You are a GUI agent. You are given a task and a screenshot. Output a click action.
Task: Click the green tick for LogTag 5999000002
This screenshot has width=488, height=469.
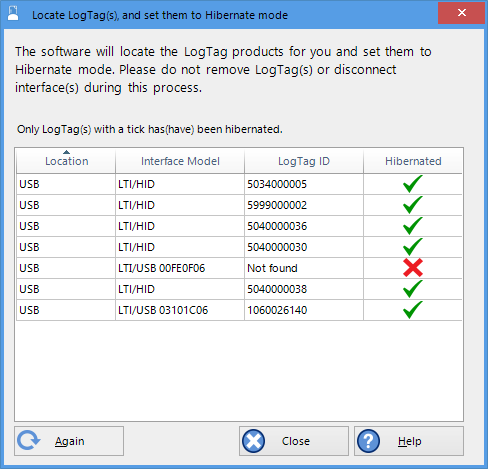(x=413, y=205)
